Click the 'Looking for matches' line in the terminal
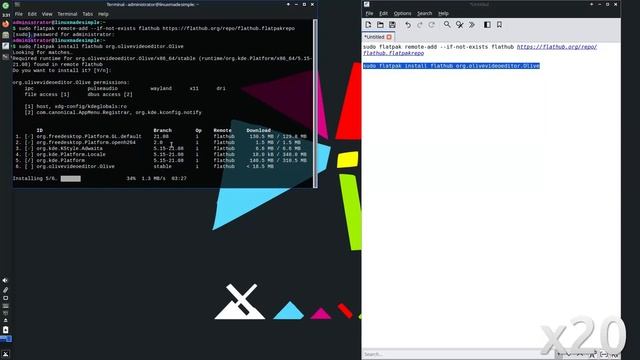The width and height of the screenshot is (640, 360). click(x=42, y=53)
